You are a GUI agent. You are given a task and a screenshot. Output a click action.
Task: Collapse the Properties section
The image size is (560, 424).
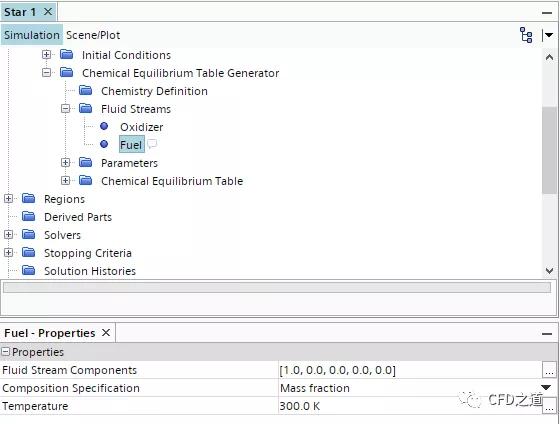click(x=5, y=352)
